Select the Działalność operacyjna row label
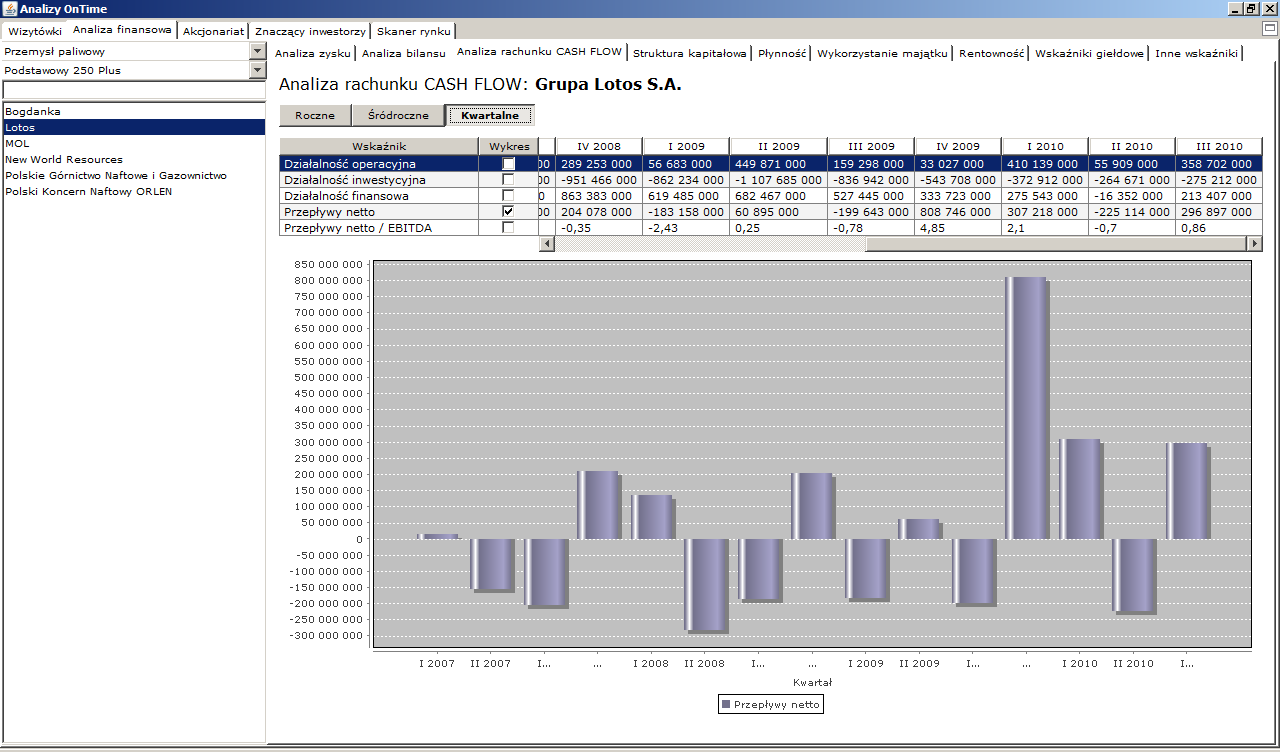The width and height of the screenshot is (1280, 752). 379,163
